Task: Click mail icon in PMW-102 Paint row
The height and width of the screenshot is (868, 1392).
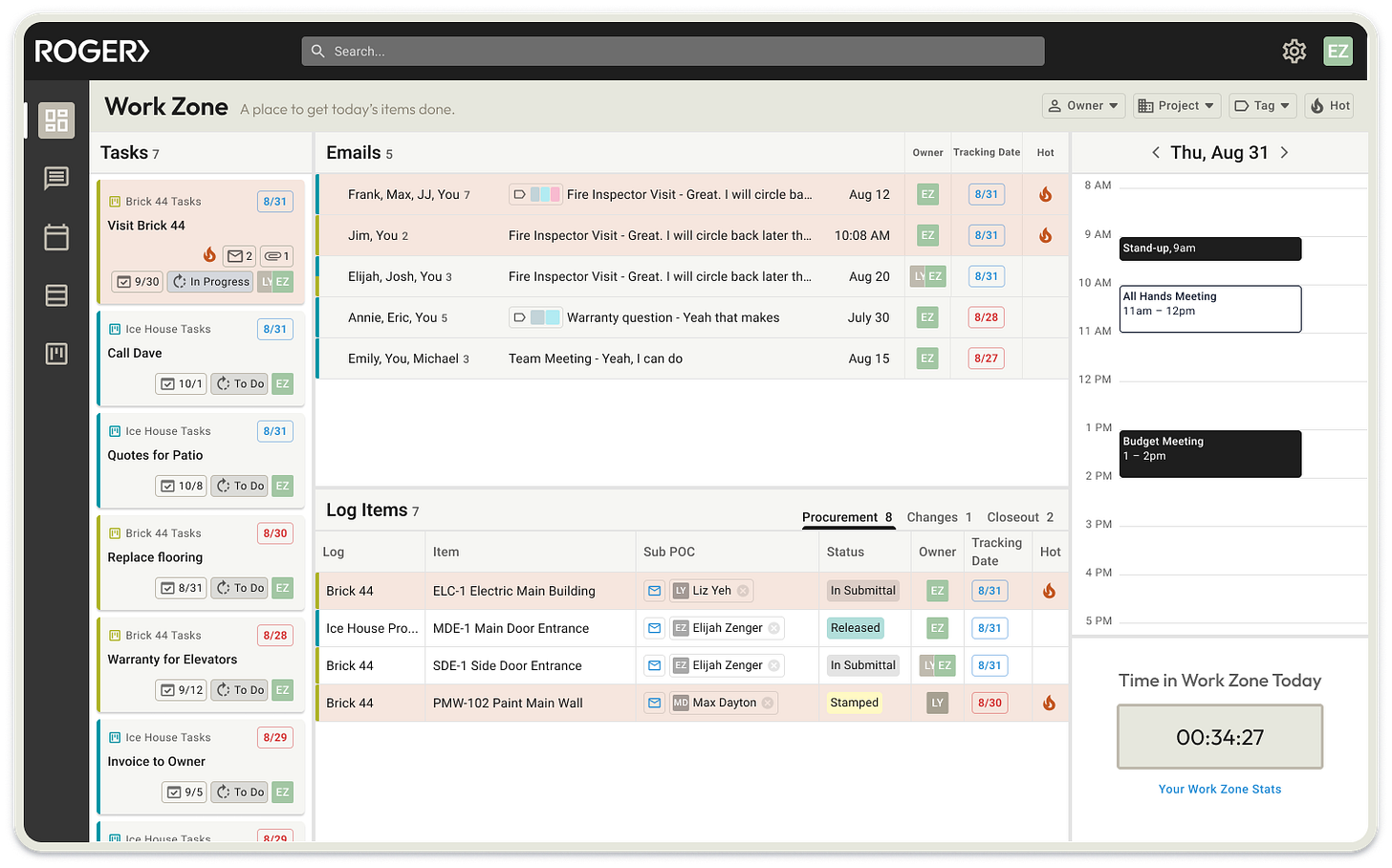Action: [654, 703]
